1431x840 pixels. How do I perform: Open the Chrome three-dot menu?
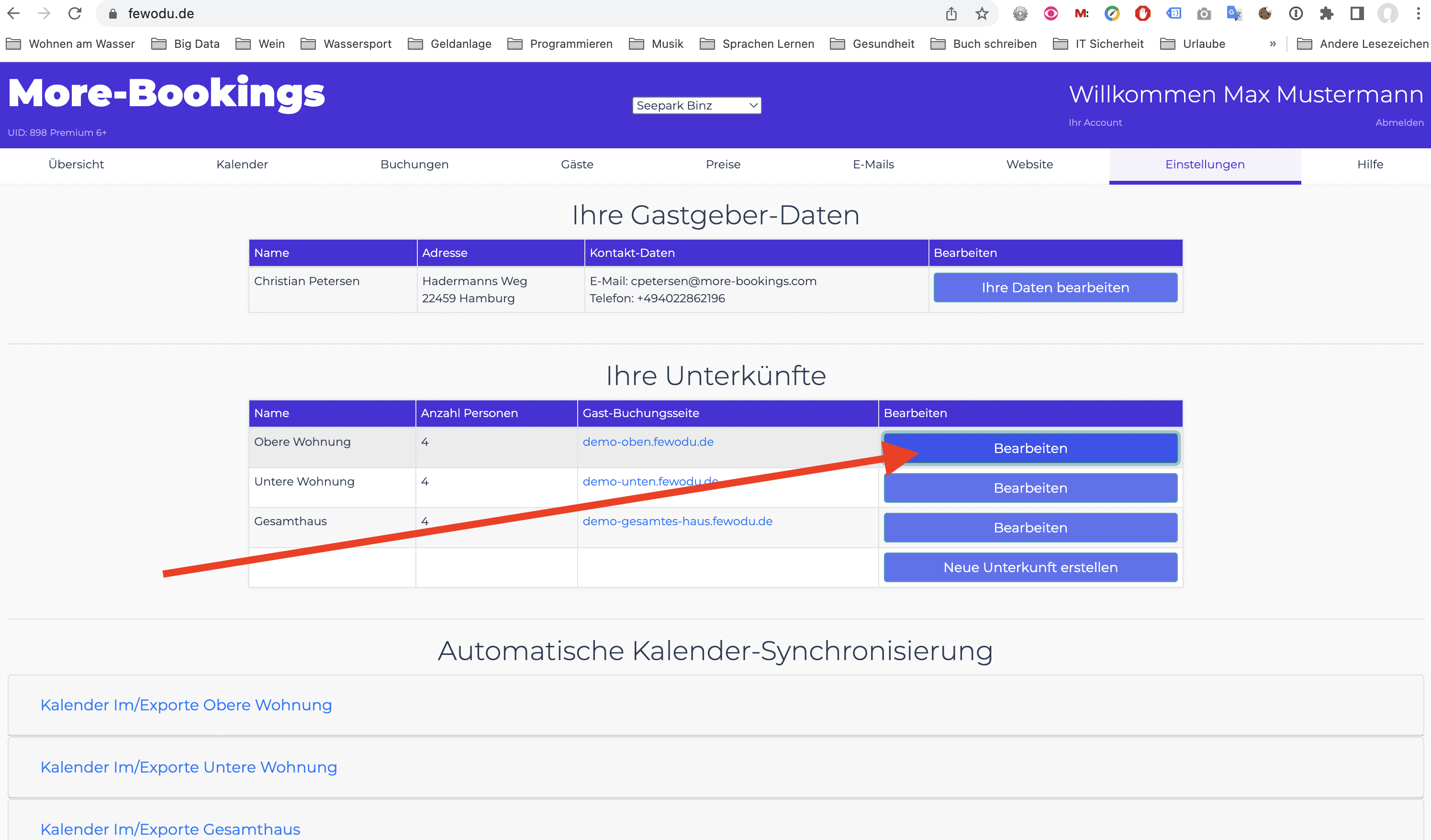(1418, 13)
